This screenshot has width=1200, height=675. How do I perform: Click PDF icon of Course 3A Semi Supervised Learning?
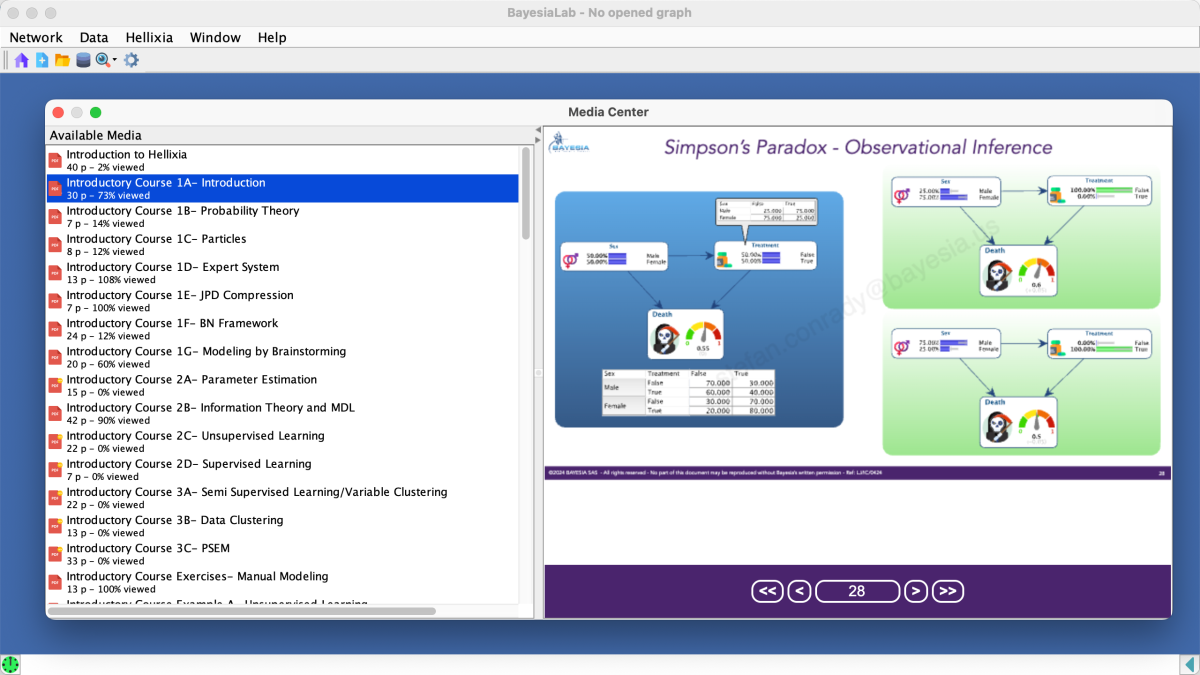(x=55, y=497)
